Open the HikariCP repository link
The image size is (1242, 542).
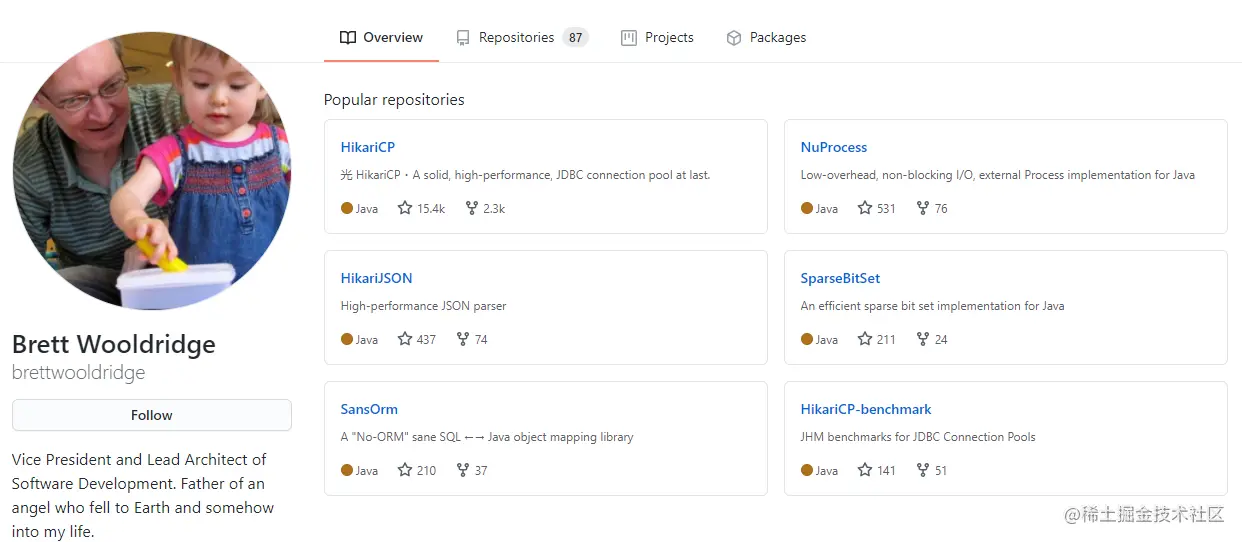(x=368, y=147)
